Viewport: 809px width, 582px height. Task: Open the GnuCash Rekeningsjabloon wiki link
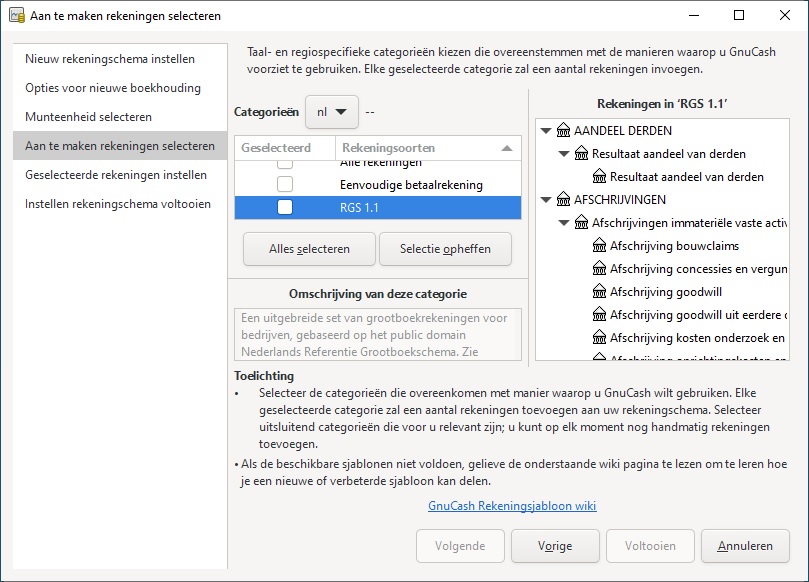tap(512, 506)
